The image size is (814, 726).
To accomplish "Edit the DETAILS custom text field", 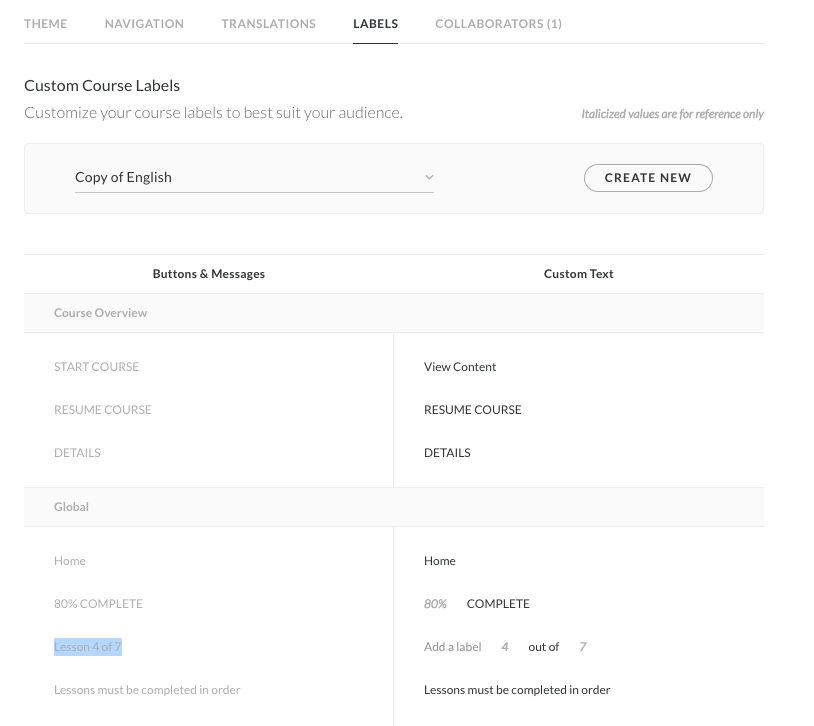I will coord(447,453).
